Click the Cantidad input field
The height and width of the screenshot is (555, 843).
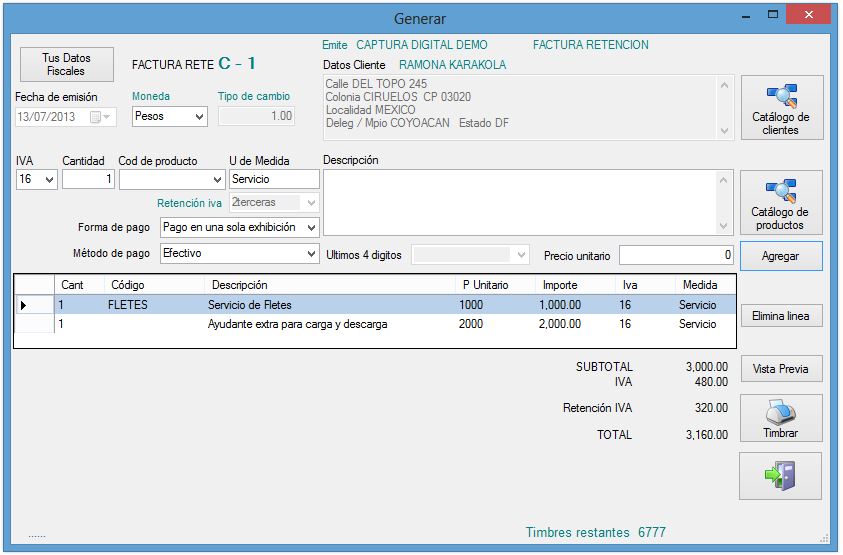pyautogui.click(x=88, y=180)
